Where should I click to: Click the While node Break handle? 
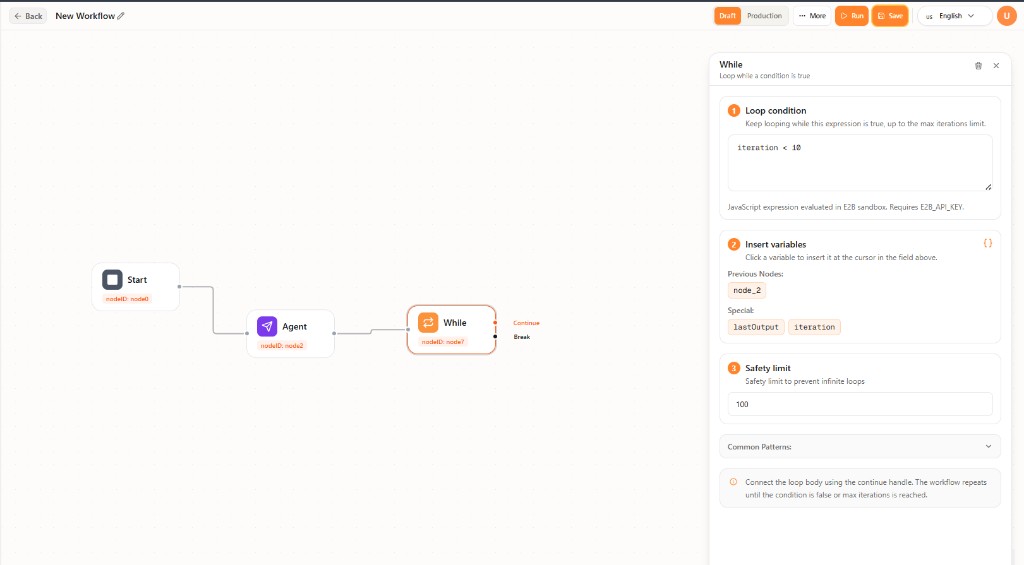(495, 336)
